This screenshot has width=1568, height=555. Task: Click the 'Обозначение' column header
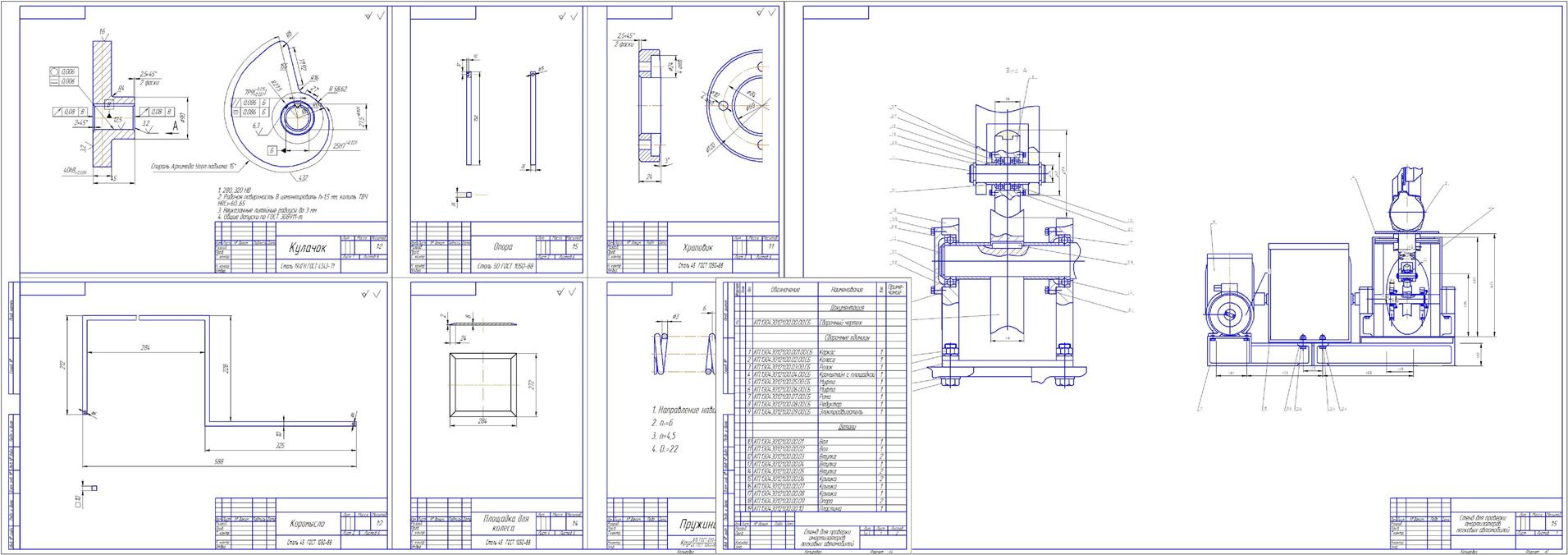(x=786, y=289)
